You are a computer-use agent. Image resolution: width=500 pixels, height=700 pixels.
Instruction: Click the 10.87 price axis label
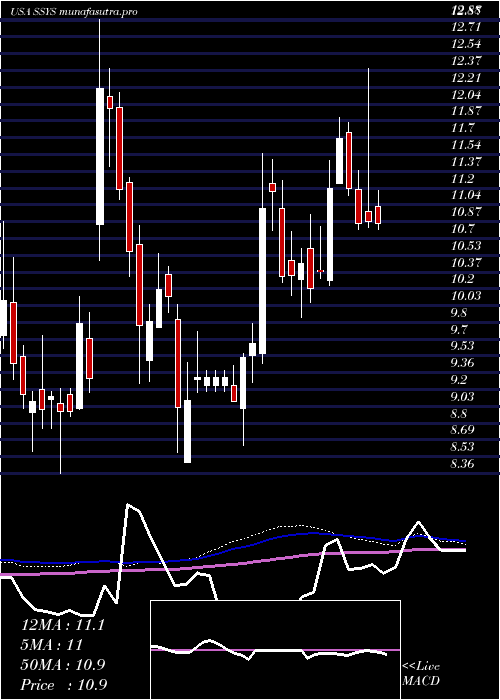click(x=466, y=212)
